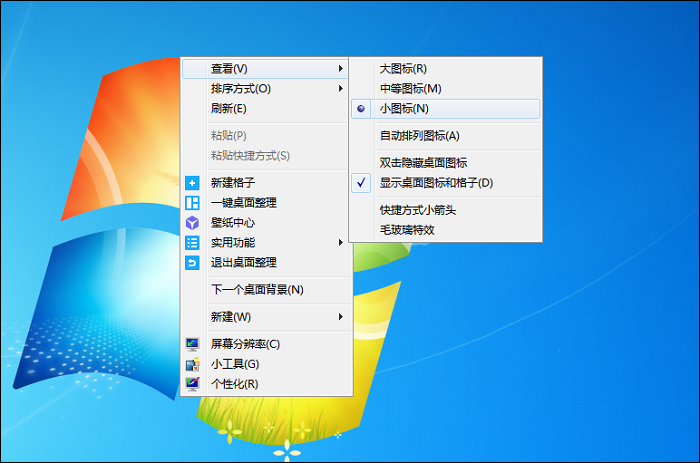This screenshot has width=700, height=463.
Task: Click the 新建格子 plus icon
Action: [x=193, y=183]
